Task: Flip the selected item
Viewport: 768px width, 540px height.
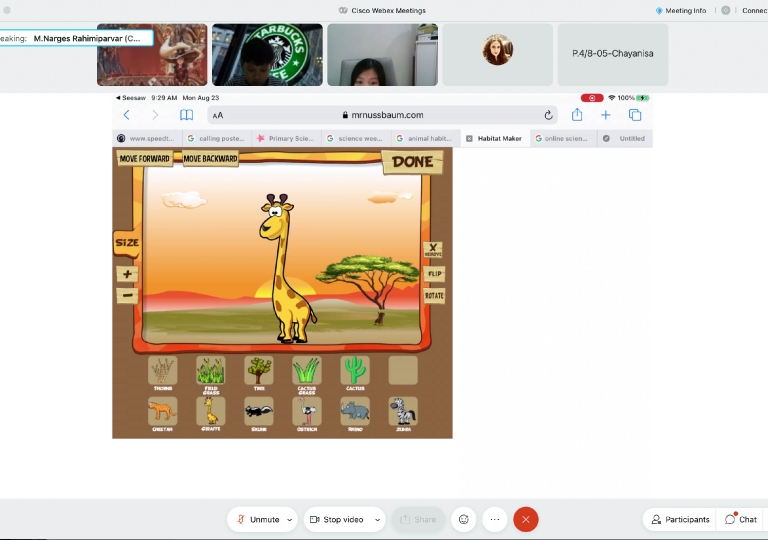Action: tap(434, 273)
